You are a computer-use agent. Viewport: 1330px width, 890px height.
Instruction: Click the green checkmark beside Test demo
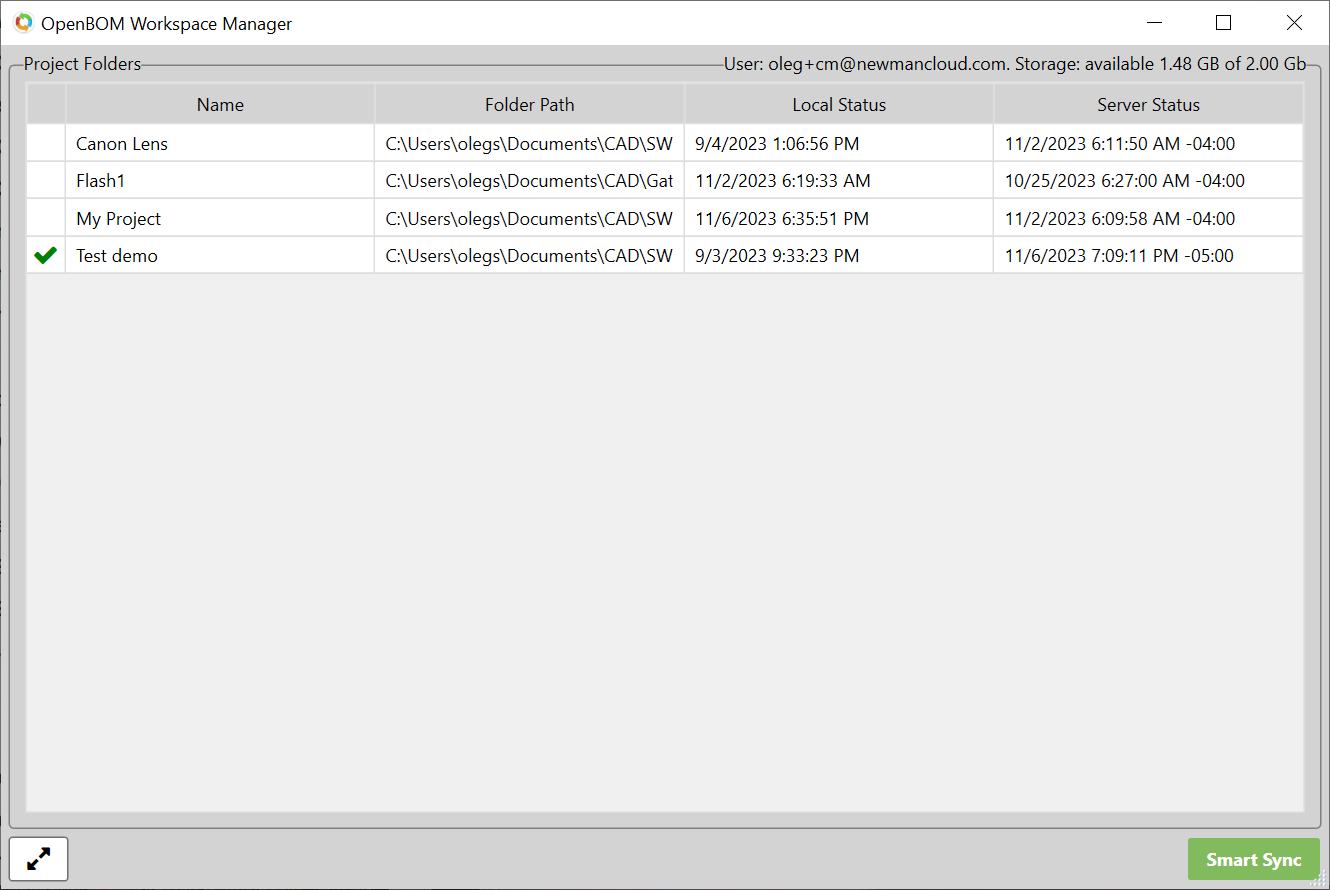(x=45, y=256)
